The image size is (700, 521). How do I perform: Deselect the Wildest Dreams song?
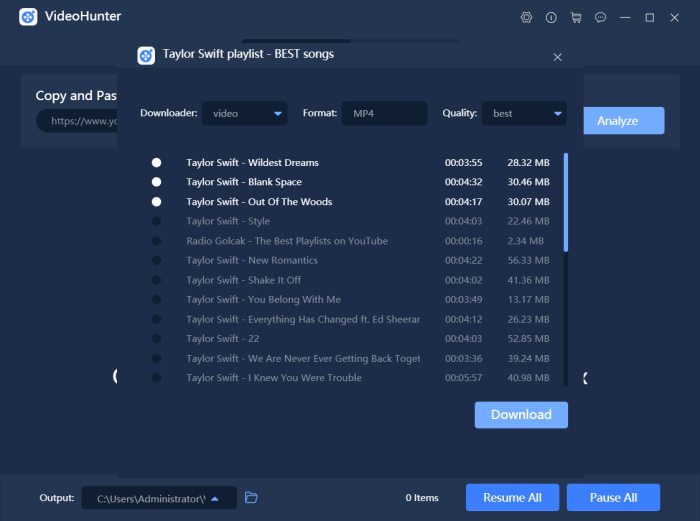[156, 163]
